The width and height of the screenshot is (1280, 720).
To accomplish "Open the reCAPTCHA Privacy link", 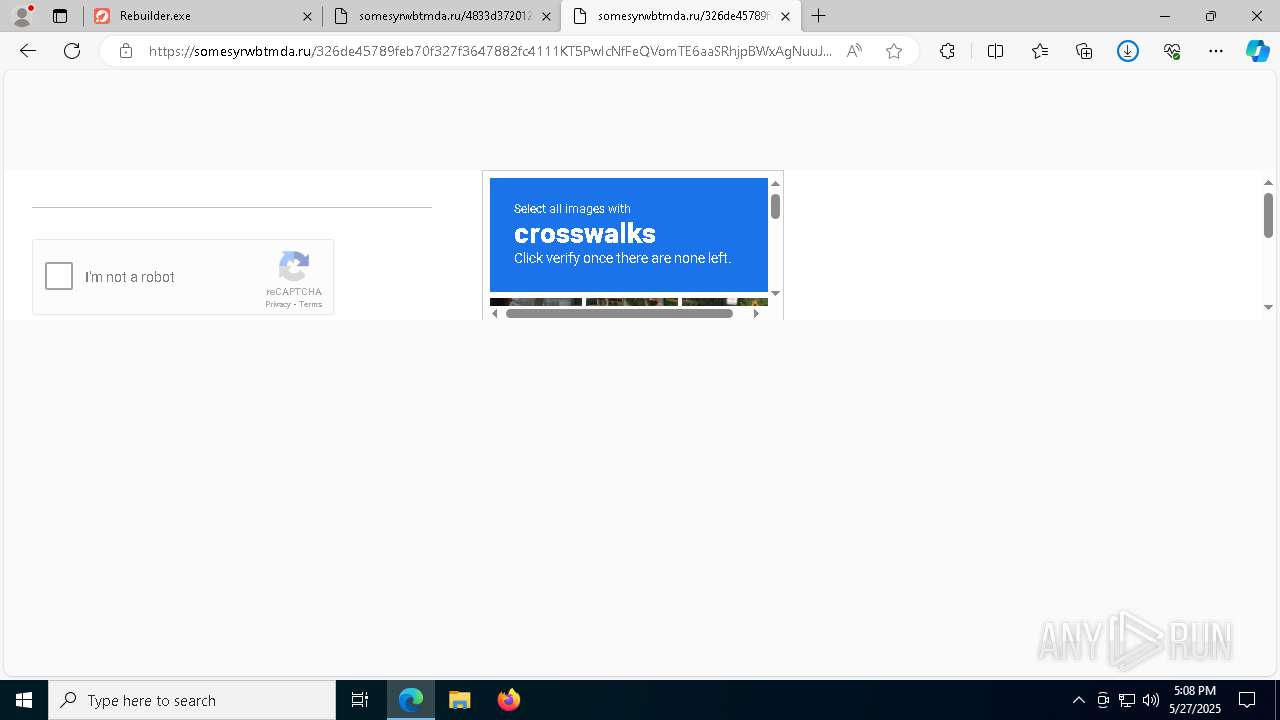I will point(277,304).
